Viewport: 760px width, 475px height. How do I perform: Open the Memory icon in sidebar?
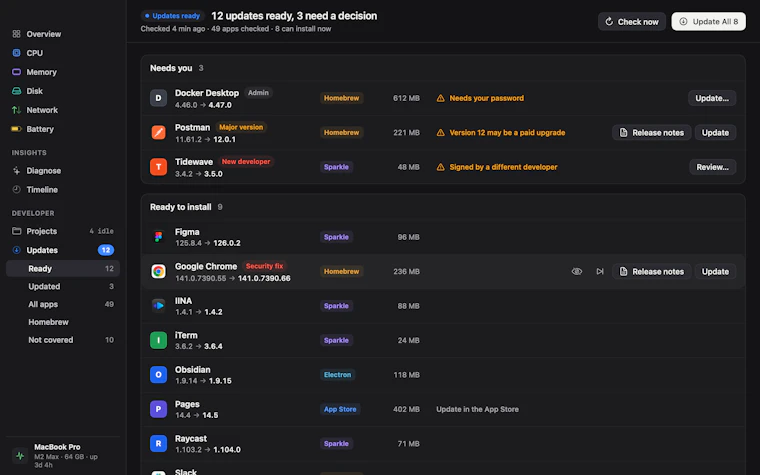click(x=16, y=72)
